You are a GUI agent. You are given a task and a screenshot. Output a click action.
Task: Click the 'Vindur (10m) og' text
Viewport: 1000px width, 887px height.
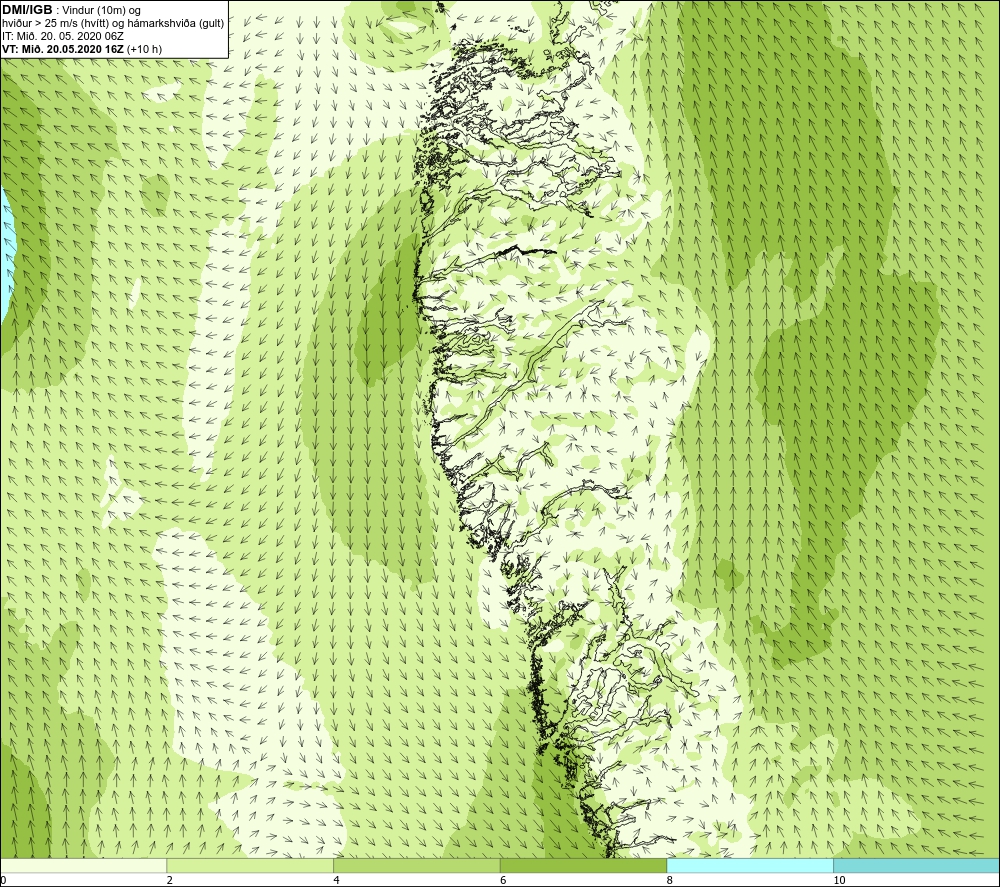101,10
